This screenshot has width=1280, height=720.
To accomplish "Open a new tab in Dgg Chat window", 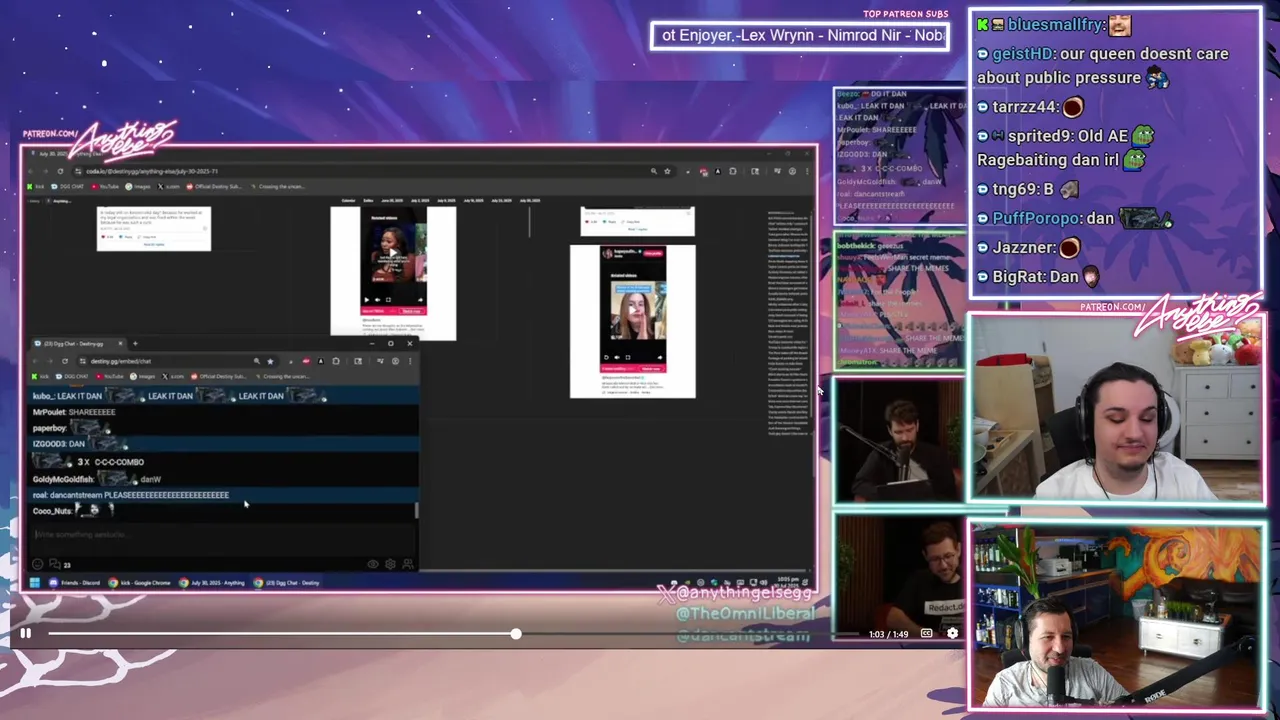I will click(x=135, y=344).
